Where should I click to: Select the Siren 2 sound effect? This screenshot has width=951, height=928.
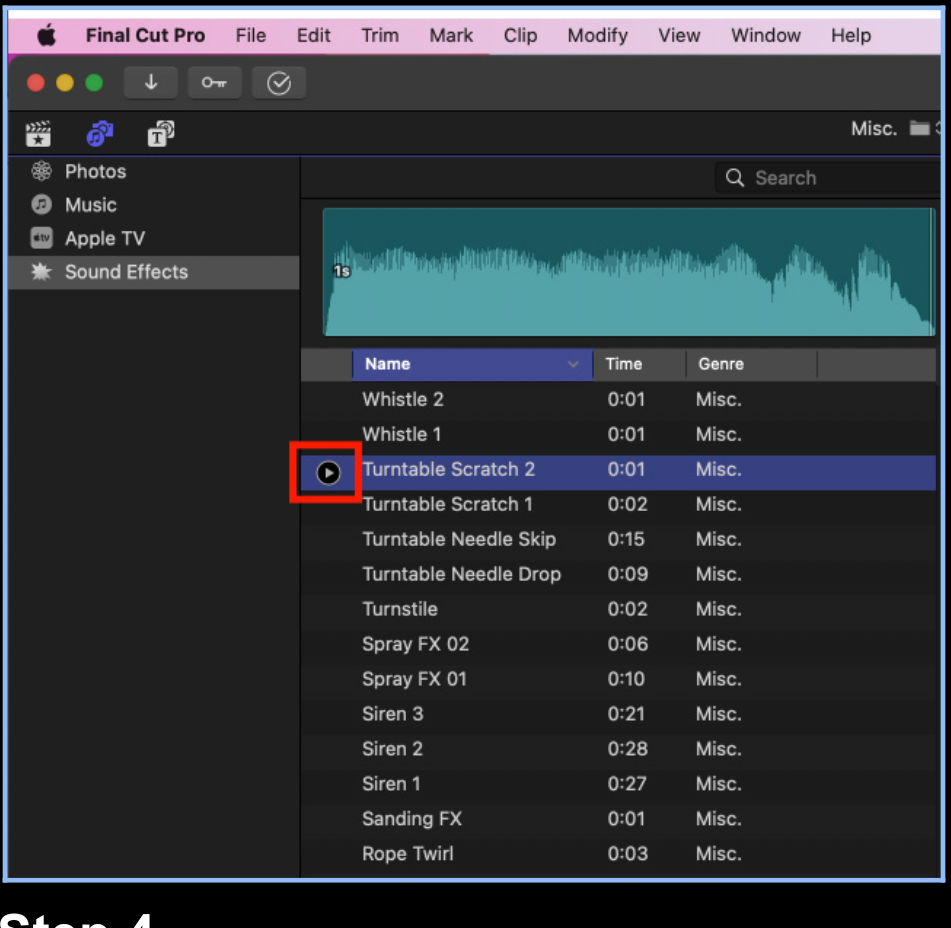(619, 749)
